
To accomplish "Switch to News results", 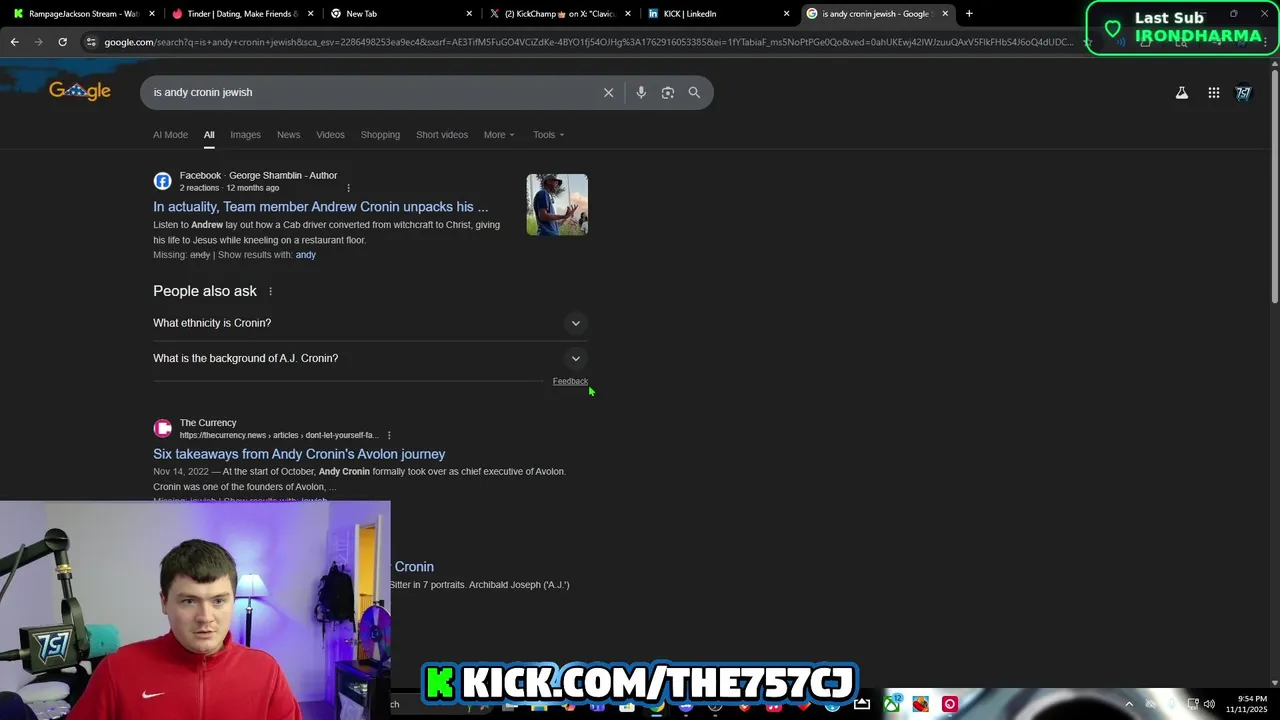I will tap(288, 135).
